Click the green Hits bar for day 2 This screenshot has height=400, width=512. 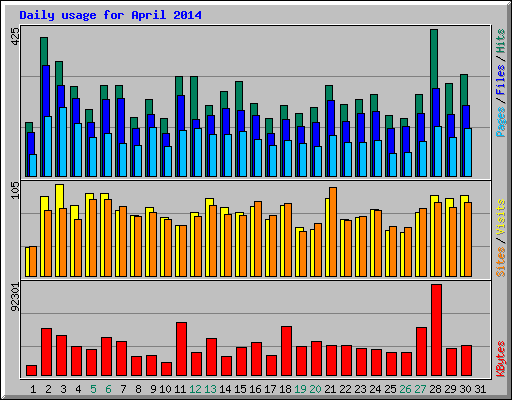tap(44, 51)
